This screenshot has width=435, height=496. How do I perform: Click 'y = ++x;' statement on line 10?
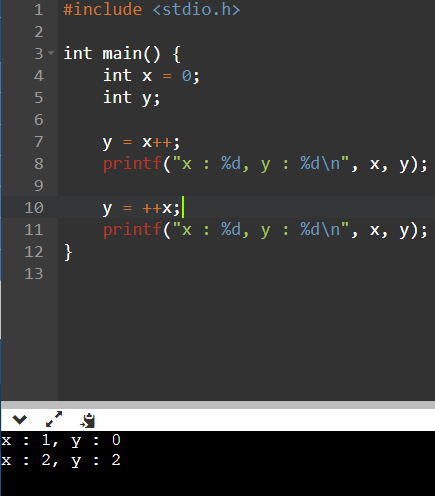tap(141, 208)
